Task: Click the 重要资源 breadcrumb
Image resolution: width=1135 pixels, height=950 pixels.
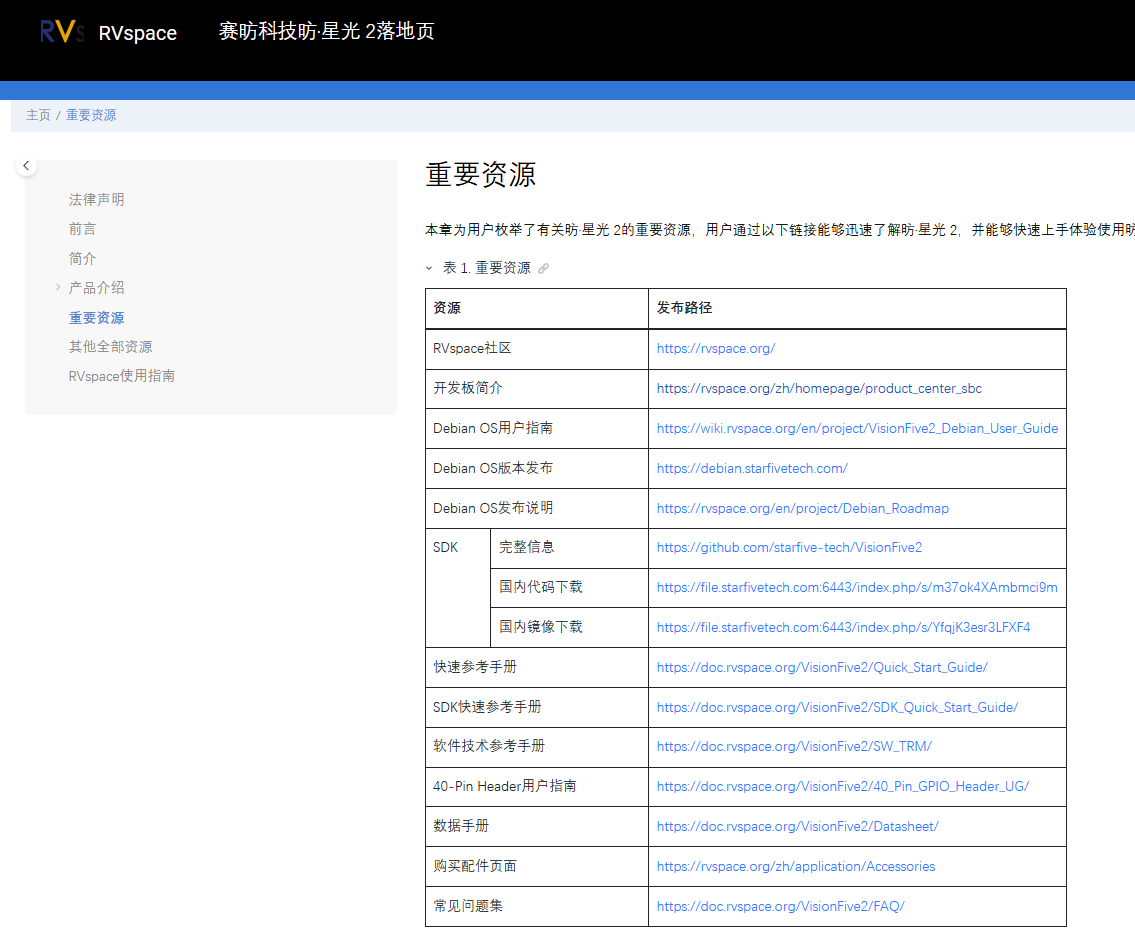Action: [x=91, y=115]
